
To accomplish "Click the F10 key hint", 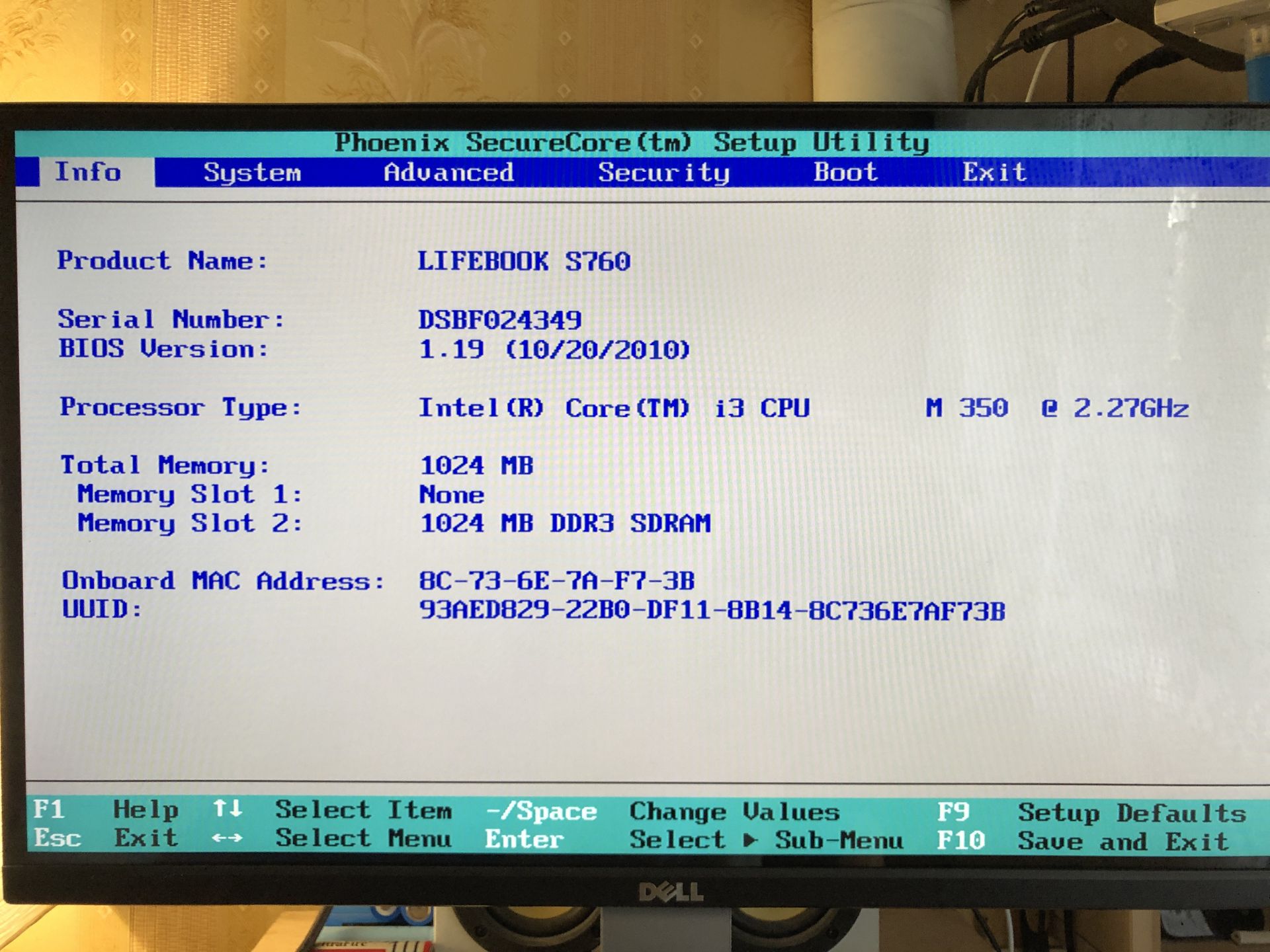I will 961,840.
